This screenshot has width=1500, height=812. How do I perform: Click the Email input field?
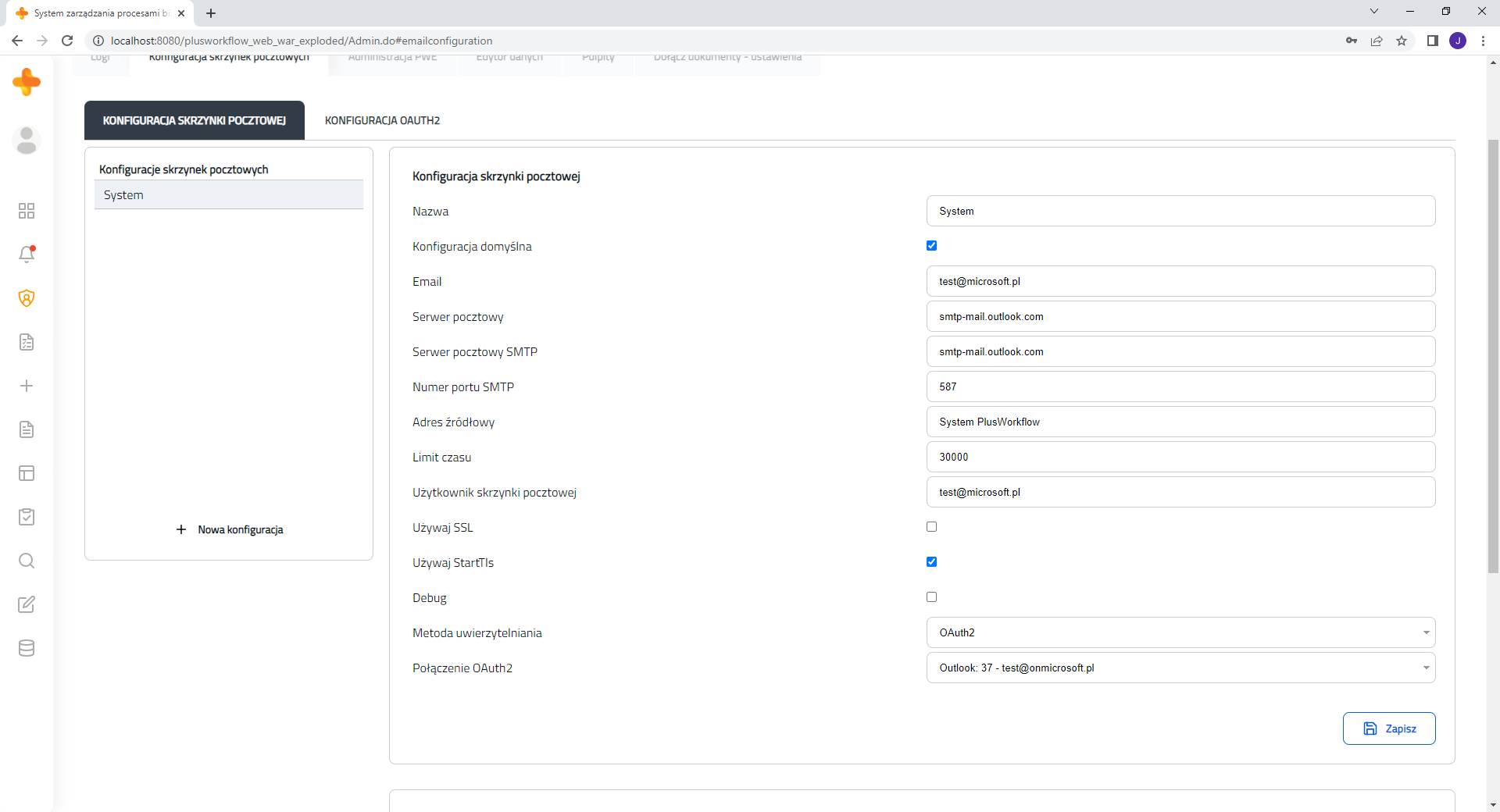pos(1180,281)
